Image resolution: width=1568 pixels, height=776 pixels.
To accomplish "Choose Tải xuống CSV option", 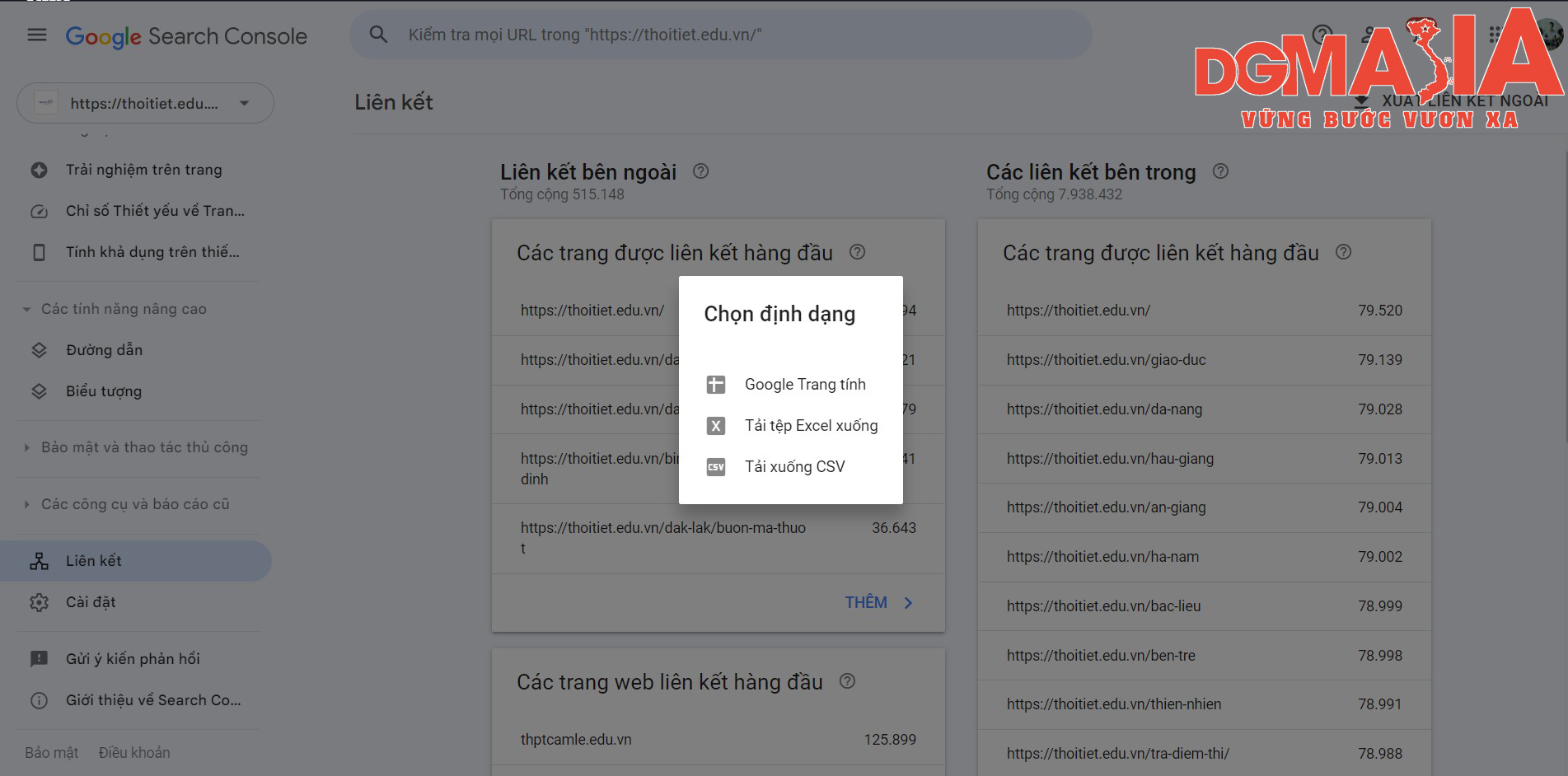I will [x=791, y=467].
